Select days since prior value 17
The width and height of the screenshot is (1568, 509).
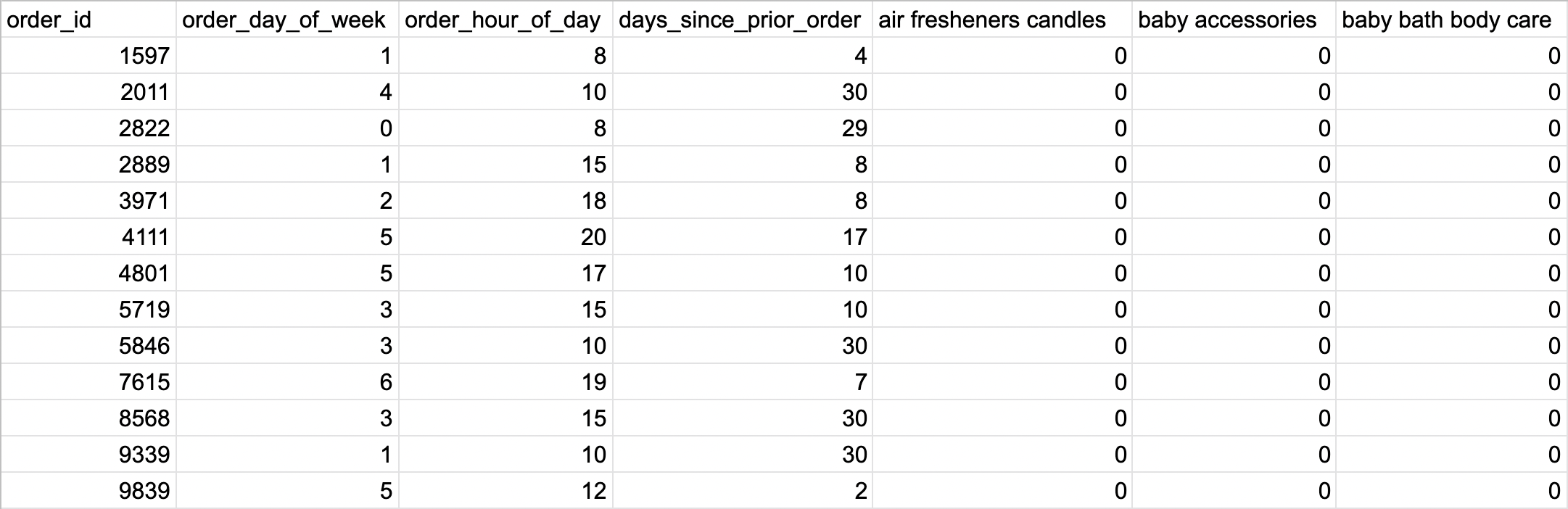pyautogui.click(x=742, y=237)
